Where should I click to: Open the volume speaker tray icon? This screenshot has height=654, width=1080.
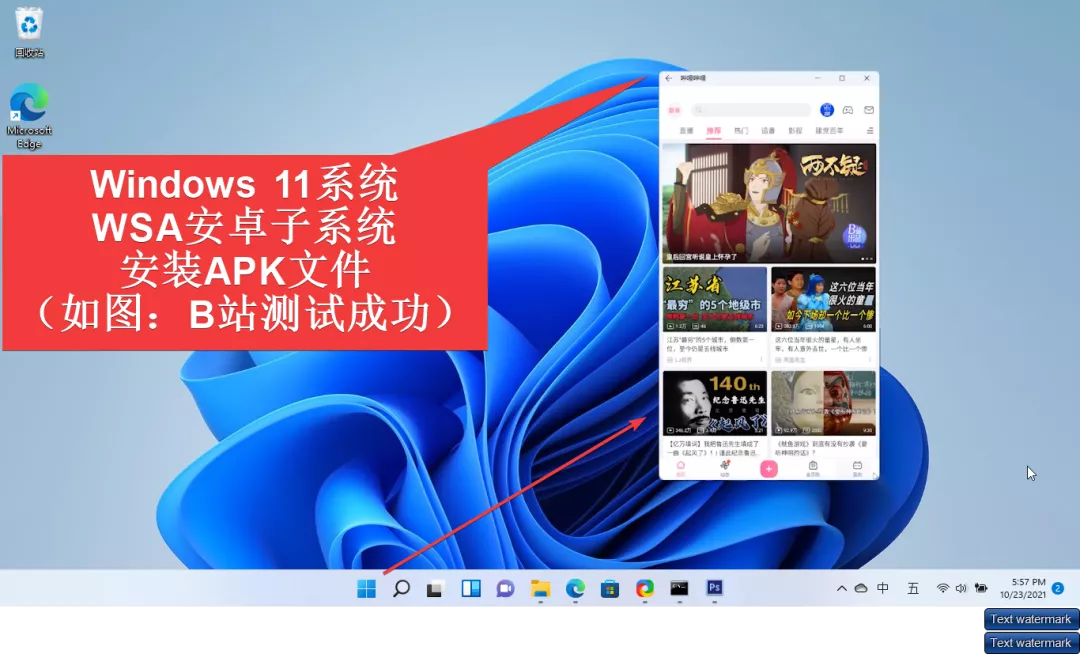click(x=961, y=589)
